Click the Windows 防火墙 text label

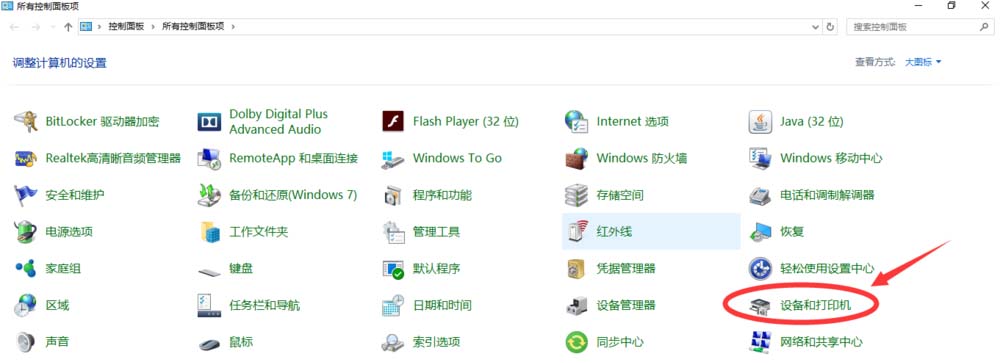tap(642, 158)
